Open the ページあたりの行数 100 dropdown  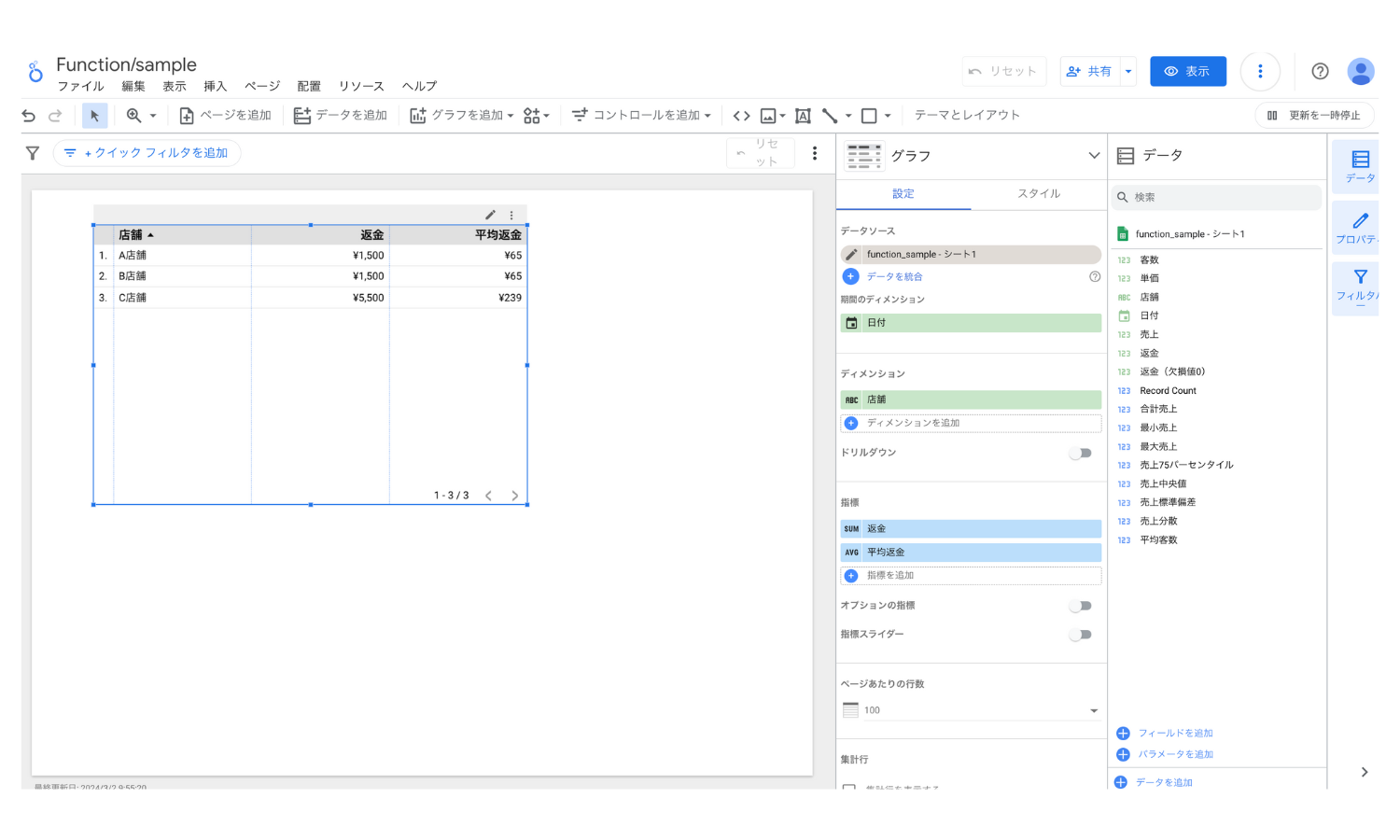[x=971, y=710]
